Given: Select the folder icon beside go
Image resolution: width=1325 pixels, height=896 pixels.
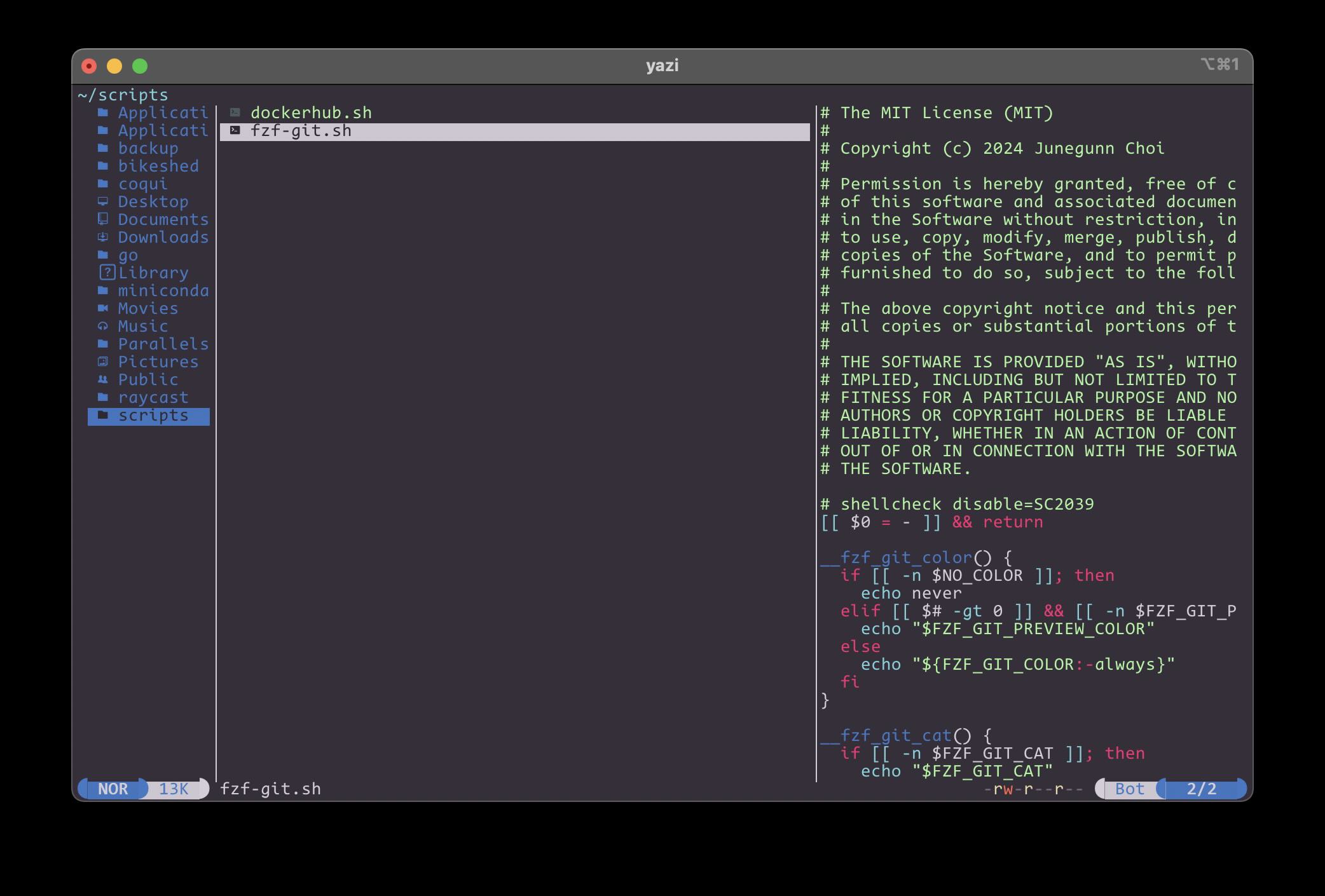Looking at the screenshot, I should 103,255.
